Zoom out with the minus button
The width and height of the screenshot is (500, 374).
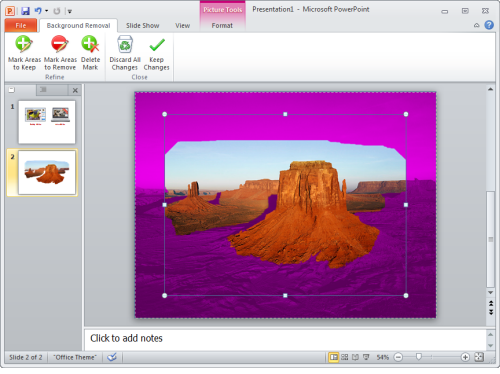click(x=398, y=357)
